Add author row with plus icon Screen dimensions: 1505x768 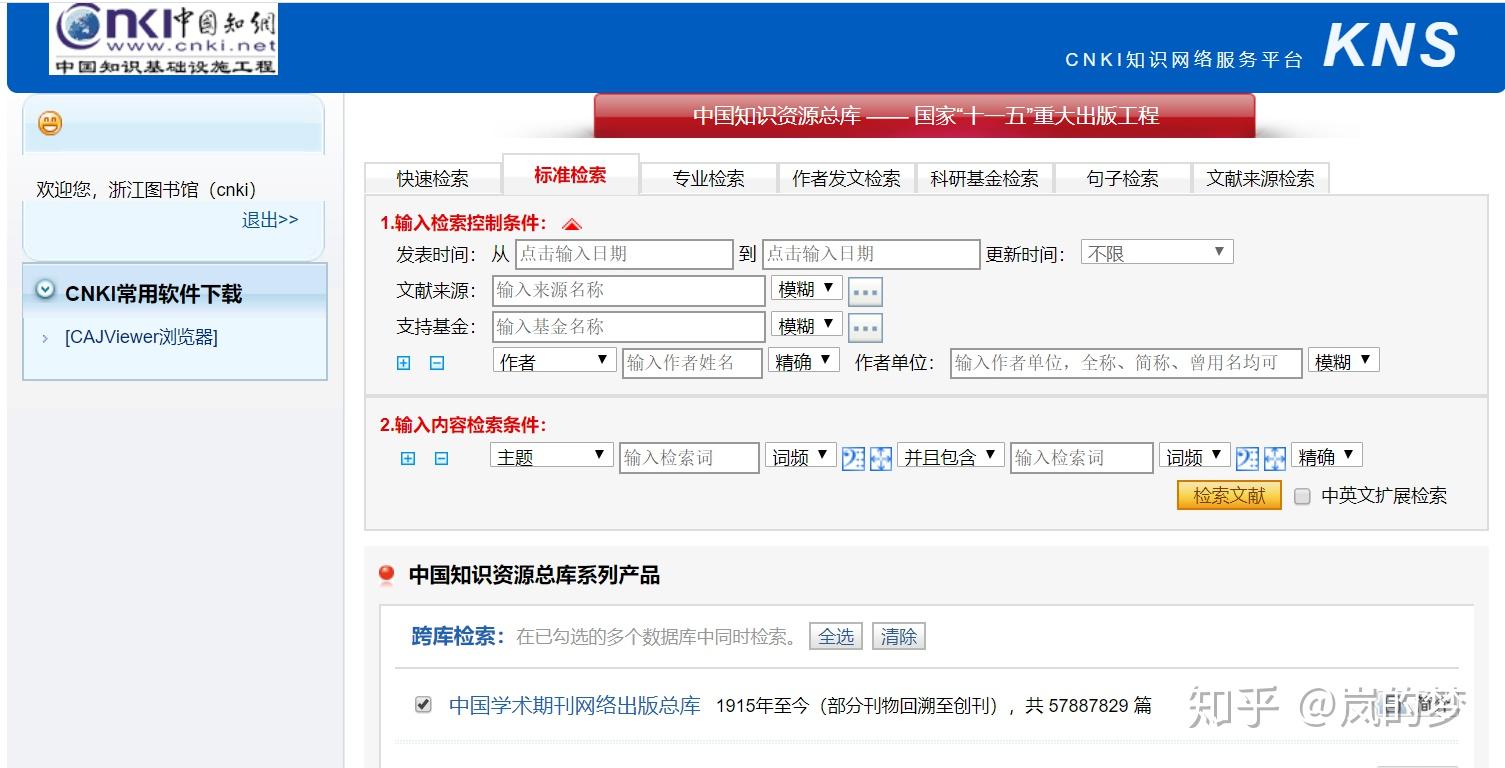403,363
